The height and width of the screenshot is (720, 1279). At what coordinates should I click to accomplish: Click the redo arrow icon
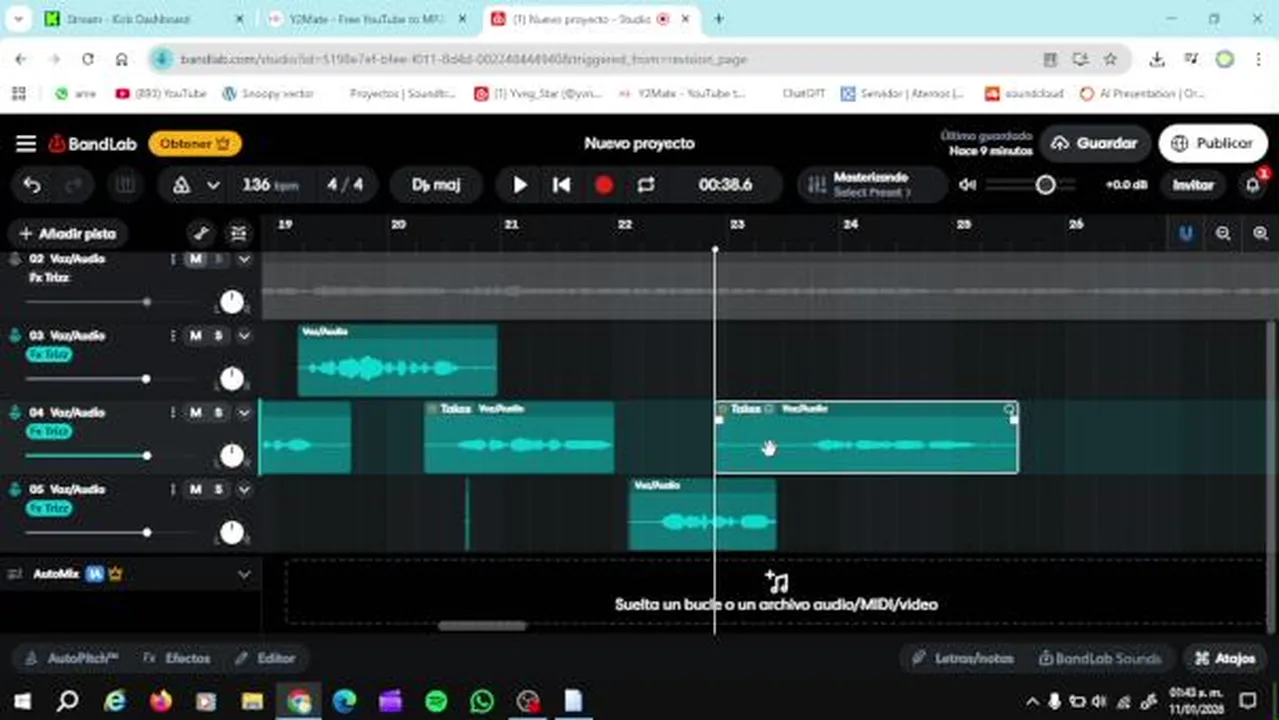73,185
